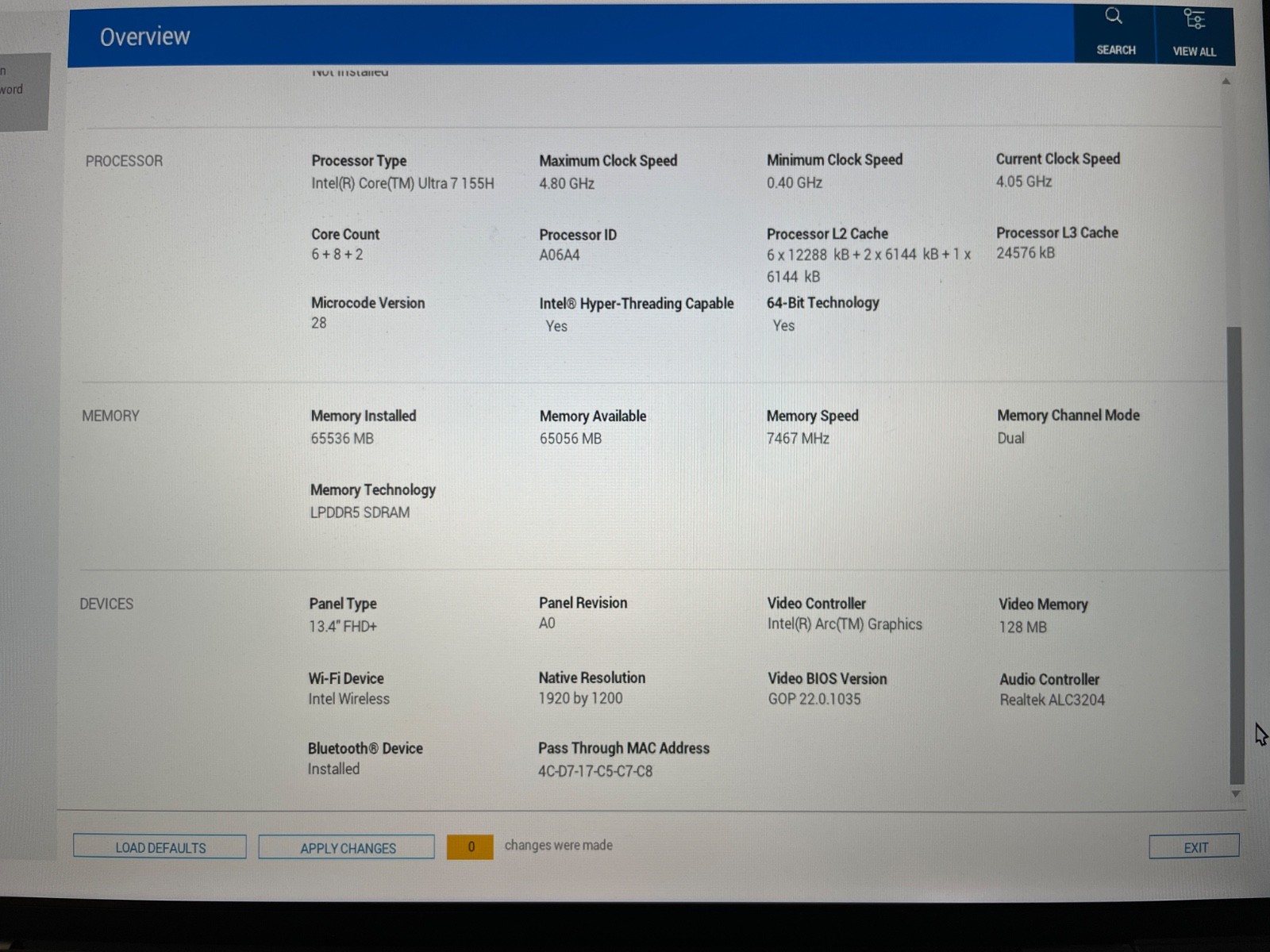Select the 4C-D7-17-C5-C7-C8 MAC address

click(x=595, y=771)
